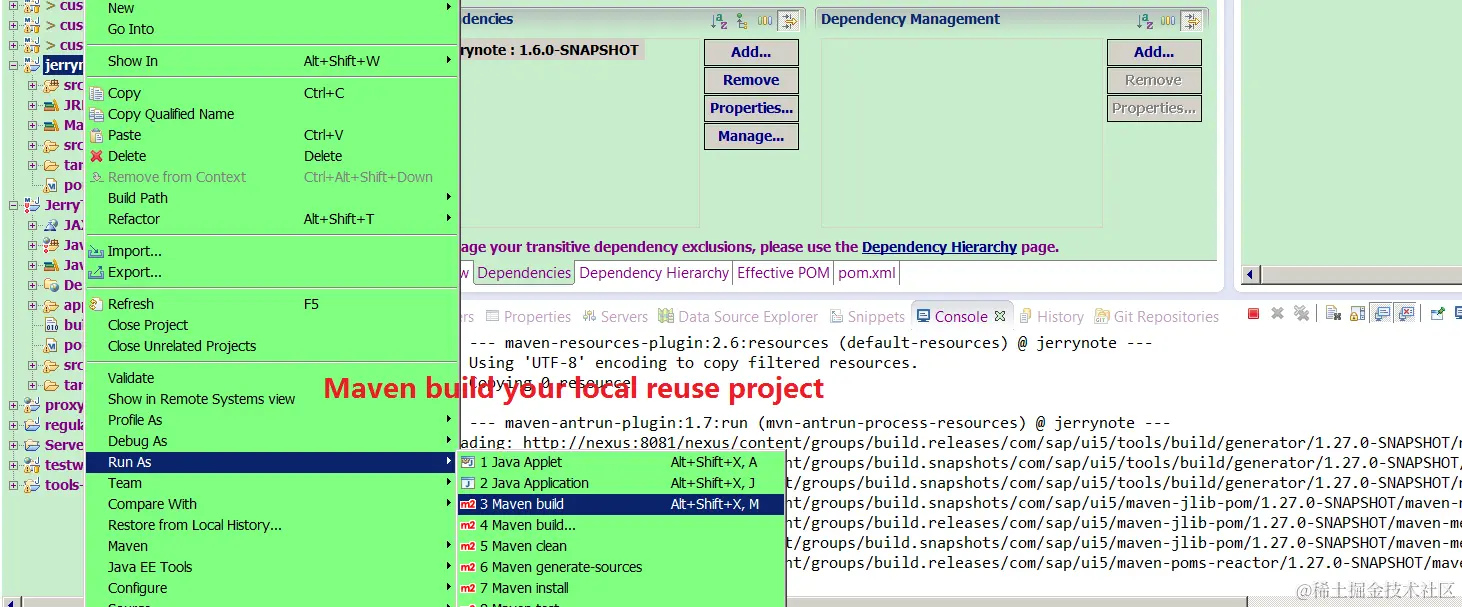
Task: Click Add... in Dependencies section
Action: (751, 52)
